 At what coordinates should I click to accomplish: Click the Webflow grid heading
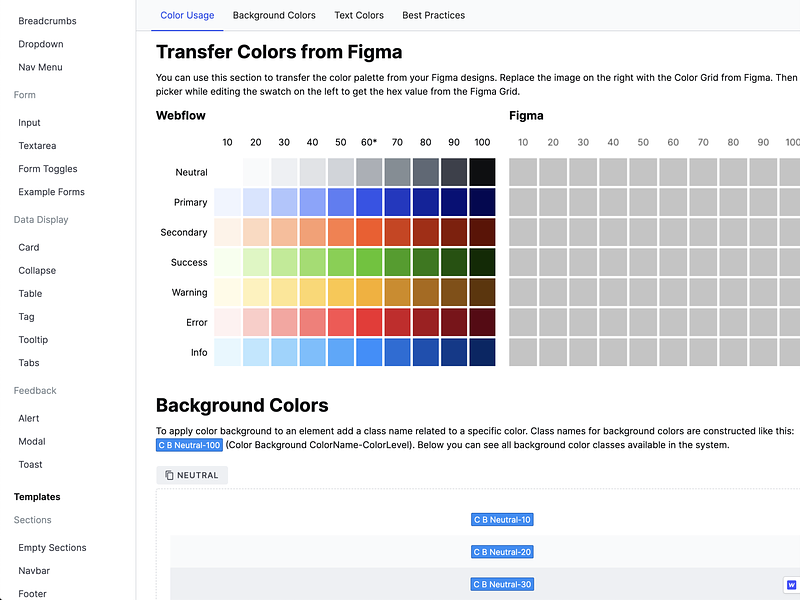click(x=181, y=115)
